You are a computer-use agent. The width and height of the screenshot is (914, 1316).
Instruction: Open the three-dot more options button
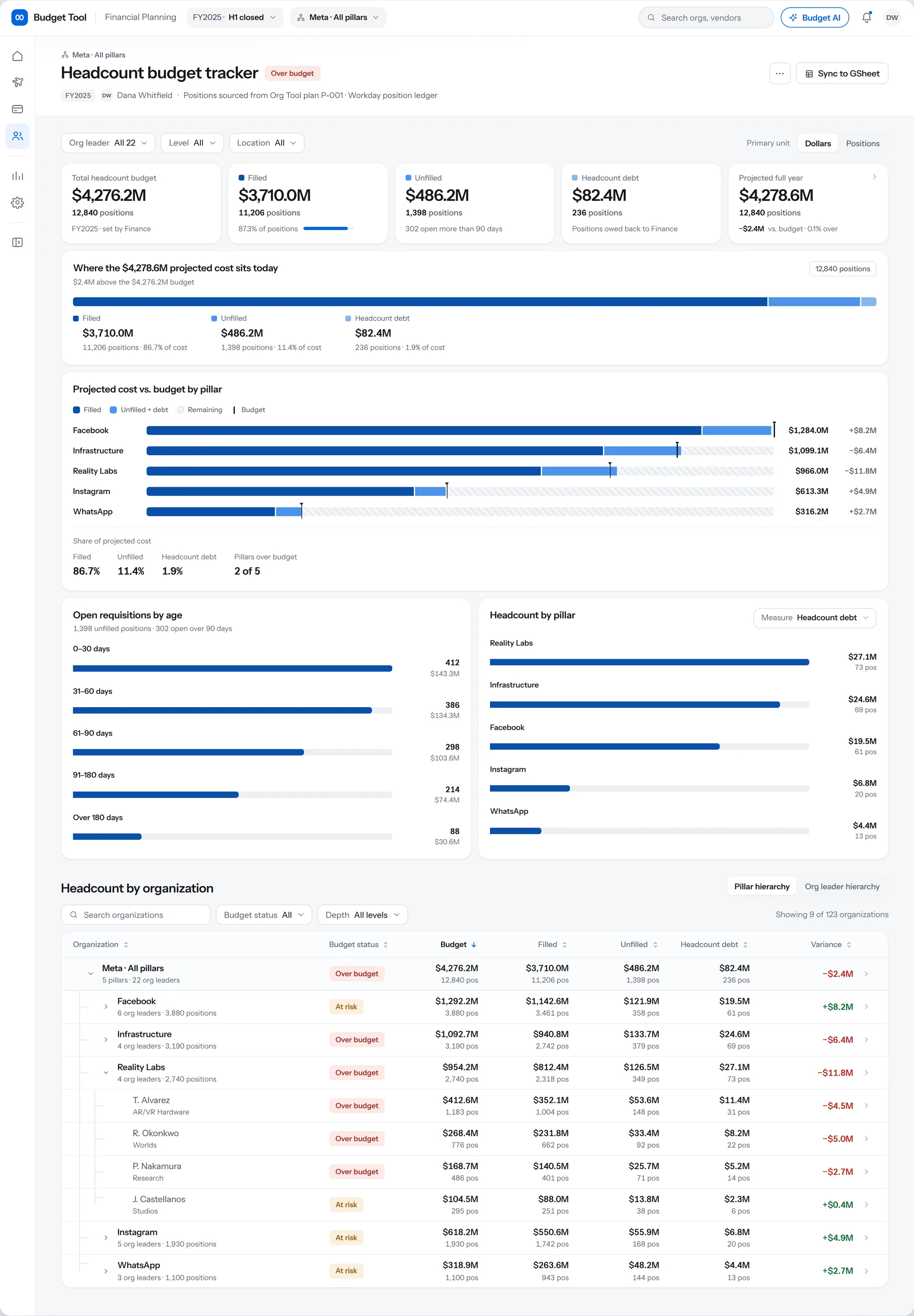tap(779, 73)
